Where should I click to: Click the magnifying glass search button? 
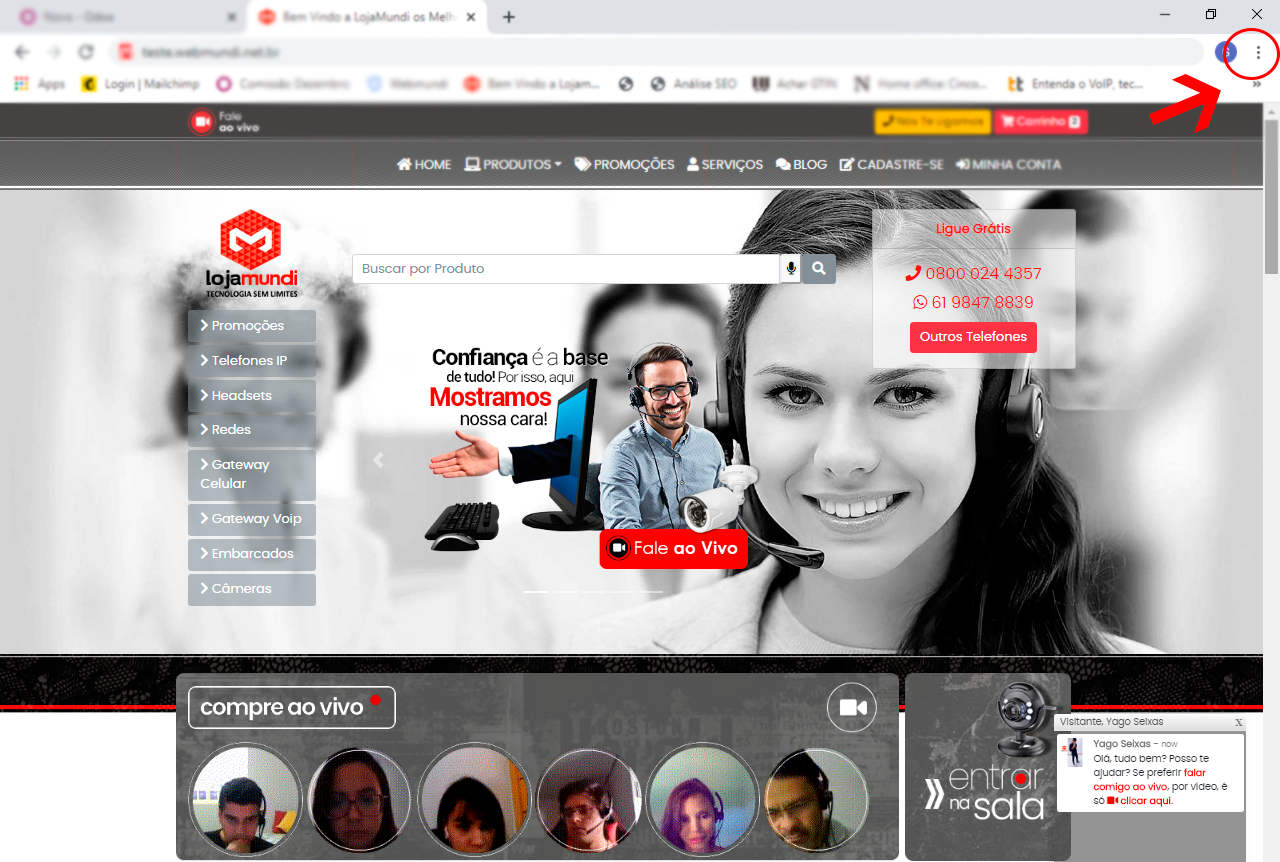tap(819, 269)
